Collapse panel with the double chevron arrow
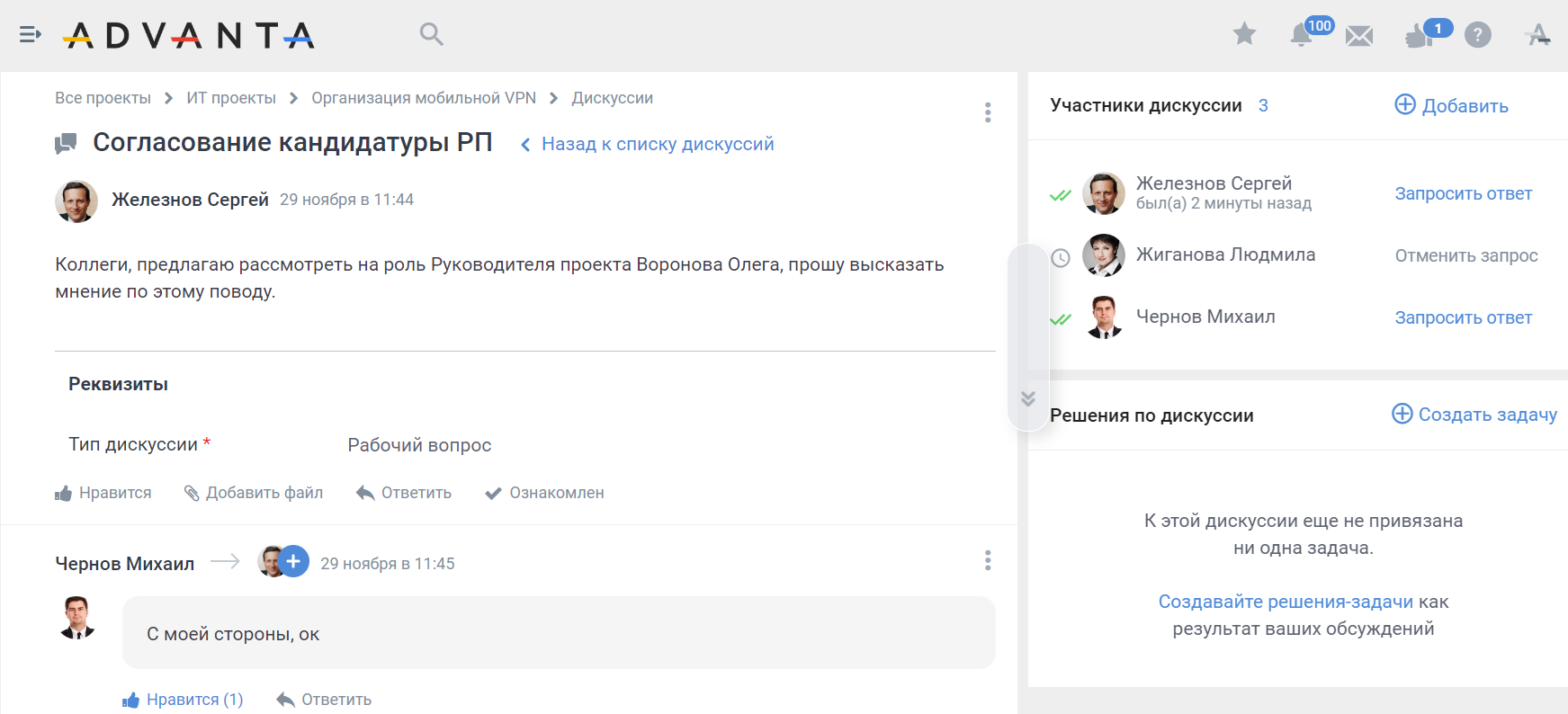The height and width of the screenshot is (714, 1568). 1028,398
